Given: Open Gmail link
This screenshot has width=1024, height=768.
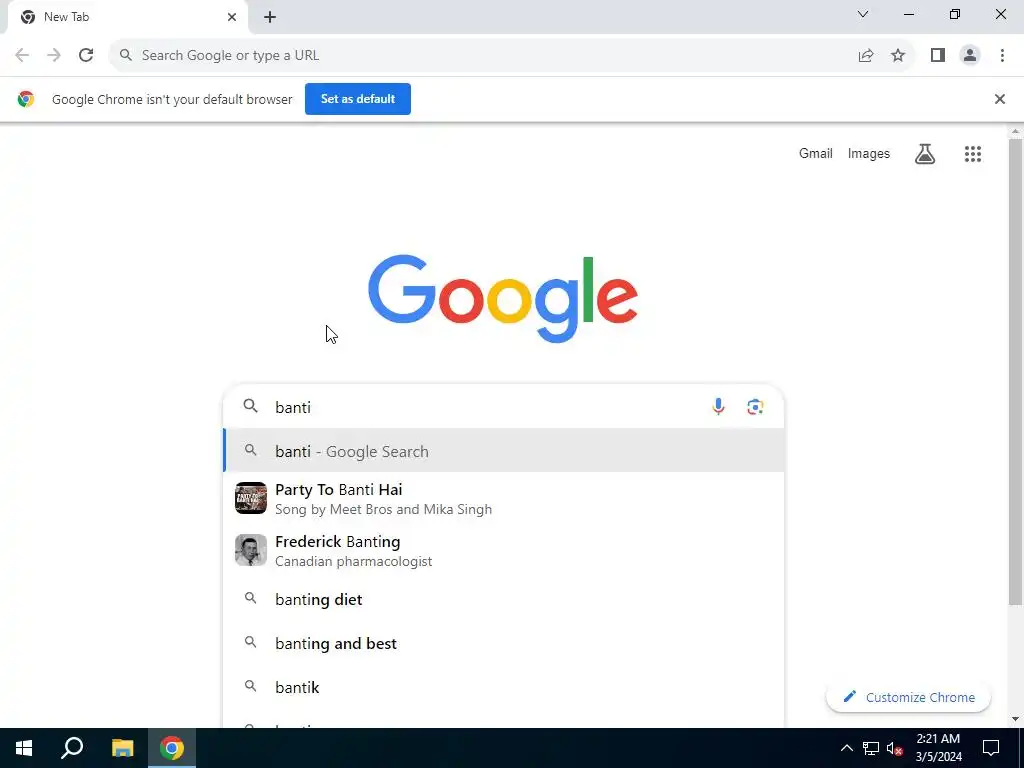Looking at the screenshot, I should (816, 153).
